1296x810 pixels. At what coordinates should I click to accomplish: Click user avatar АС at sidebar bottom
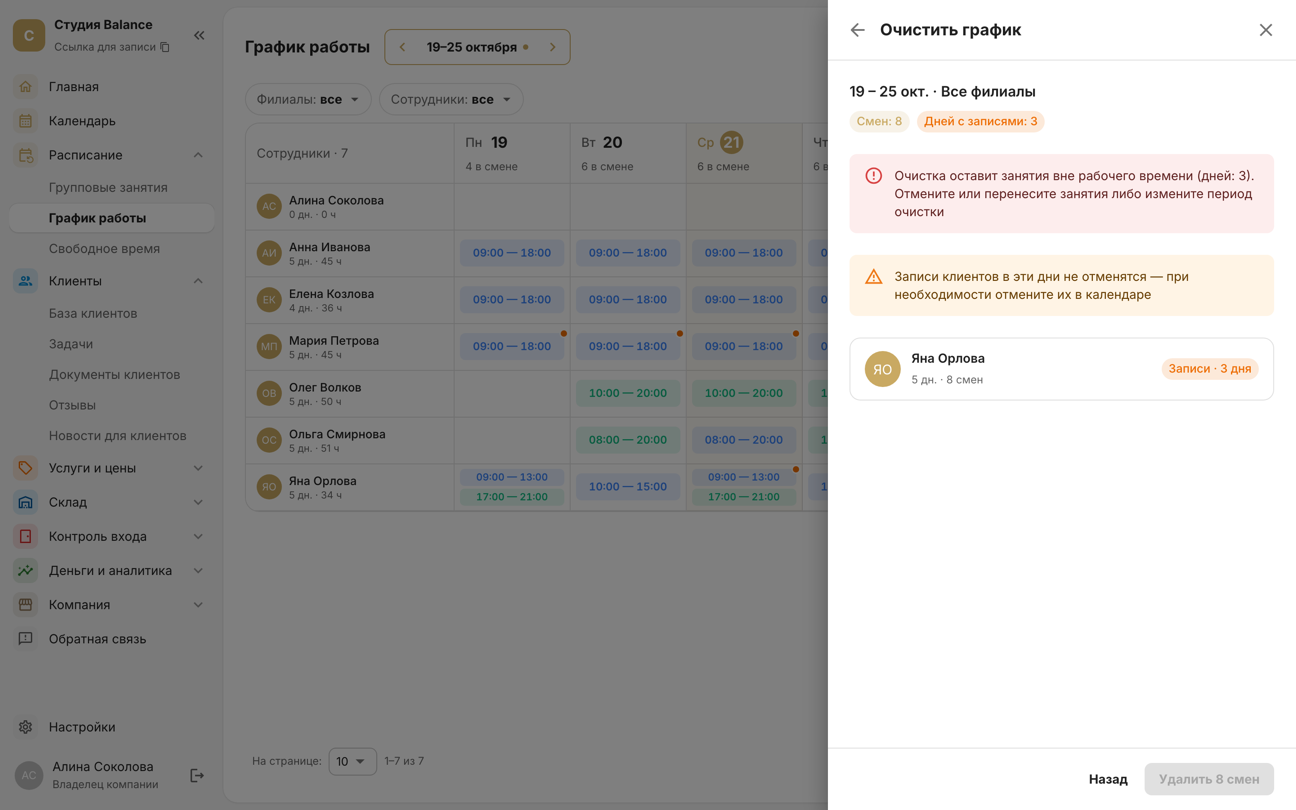28,775
